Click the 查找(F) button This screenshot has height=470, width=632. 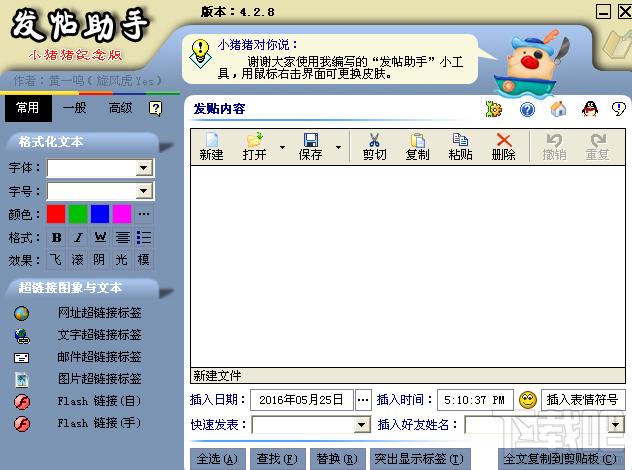click(278, 459)
